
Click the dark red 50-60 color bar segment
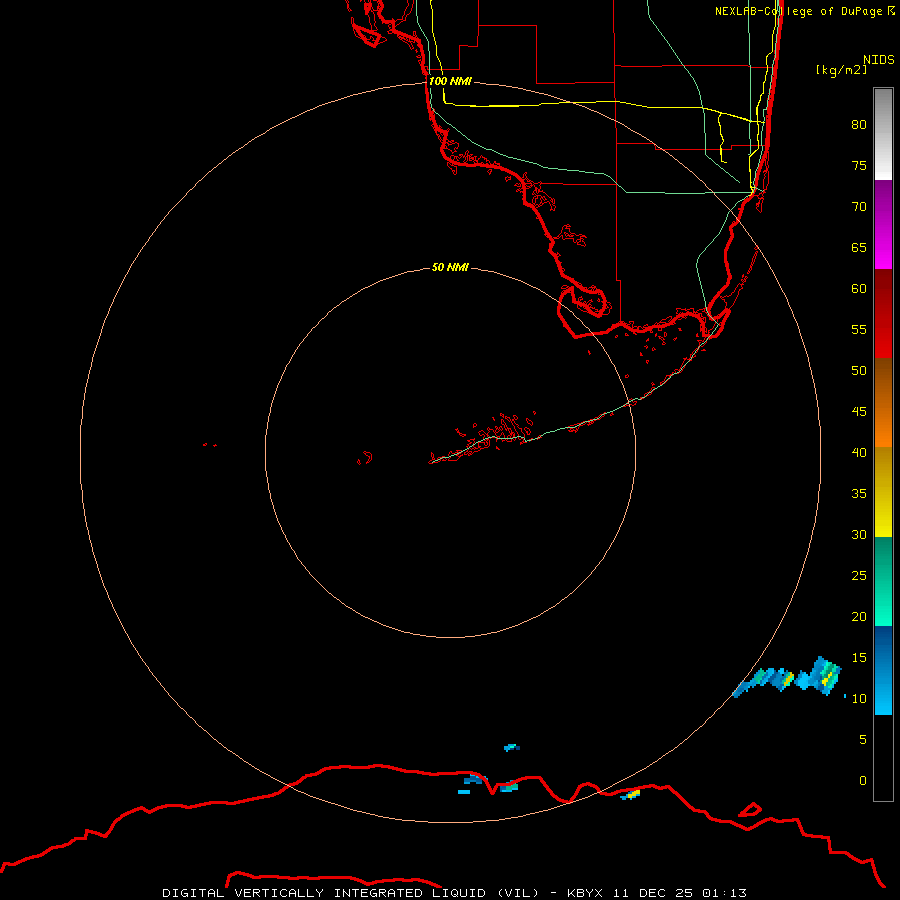coord(883,314)
